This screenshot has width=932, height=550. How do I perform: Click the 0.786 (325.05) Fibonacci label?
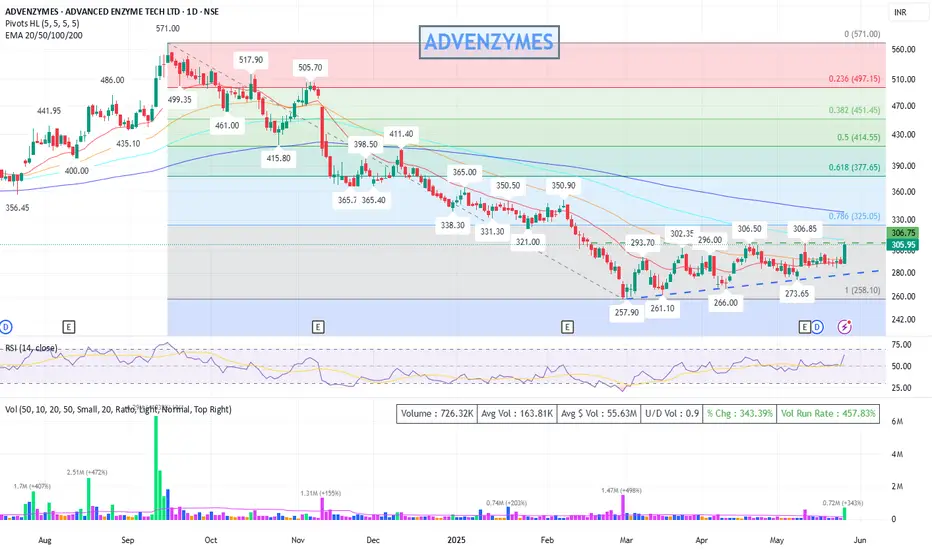click(854, 216)
